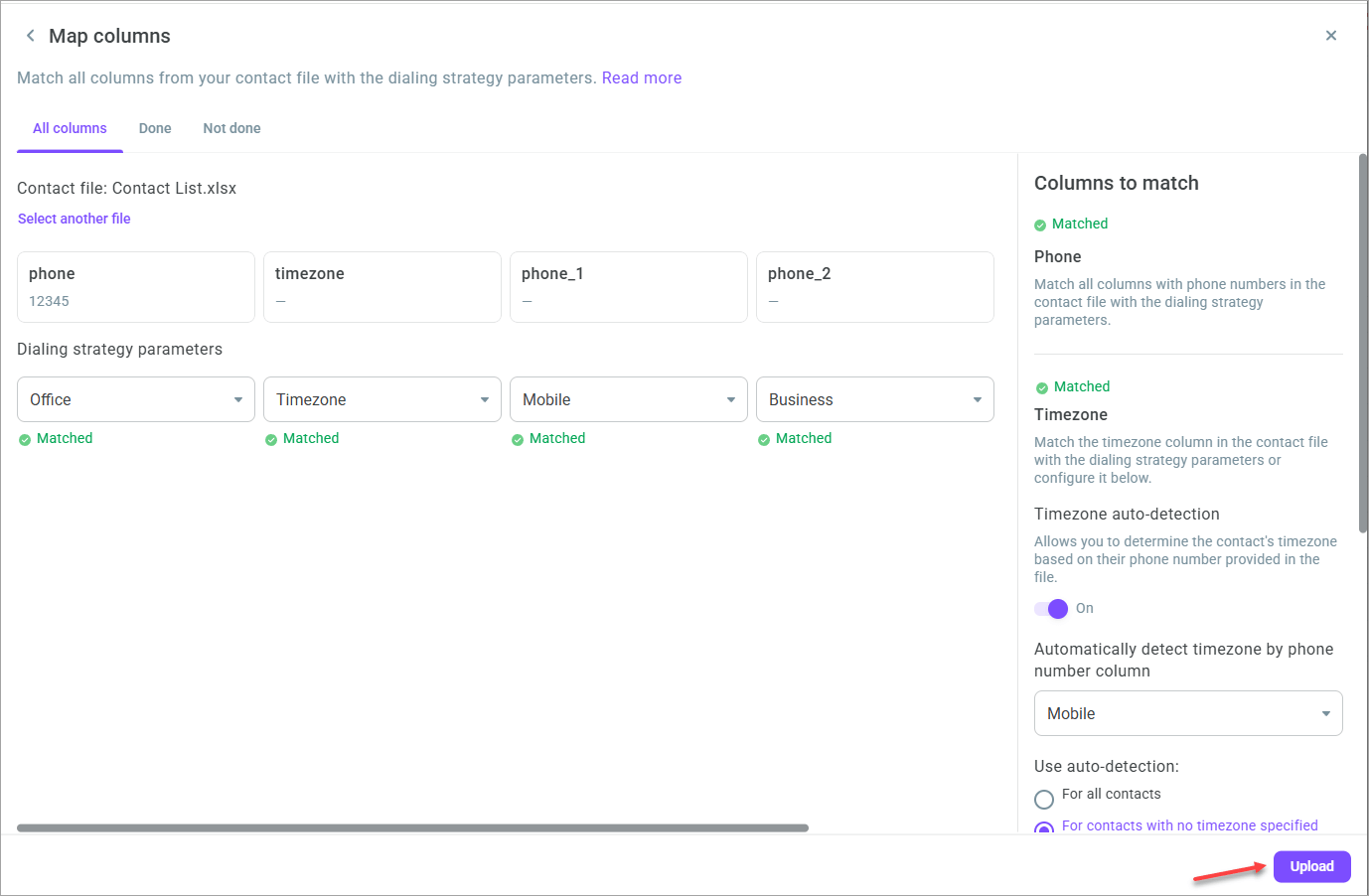Screen dimensions: 1369x896
Task: Click the back arrow next to Map columns
Action: click(x=31, y=36)
